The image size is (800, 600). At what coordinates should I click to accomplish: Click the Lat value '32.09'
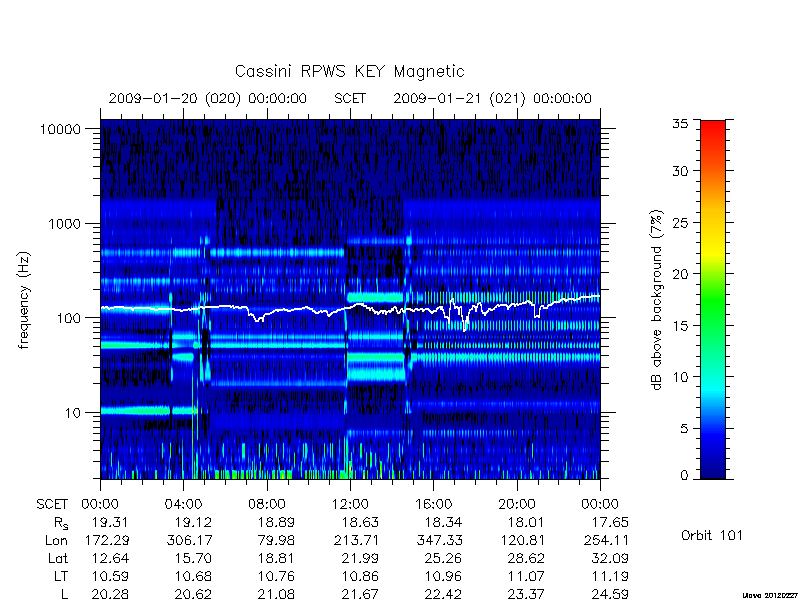(610, 559)
